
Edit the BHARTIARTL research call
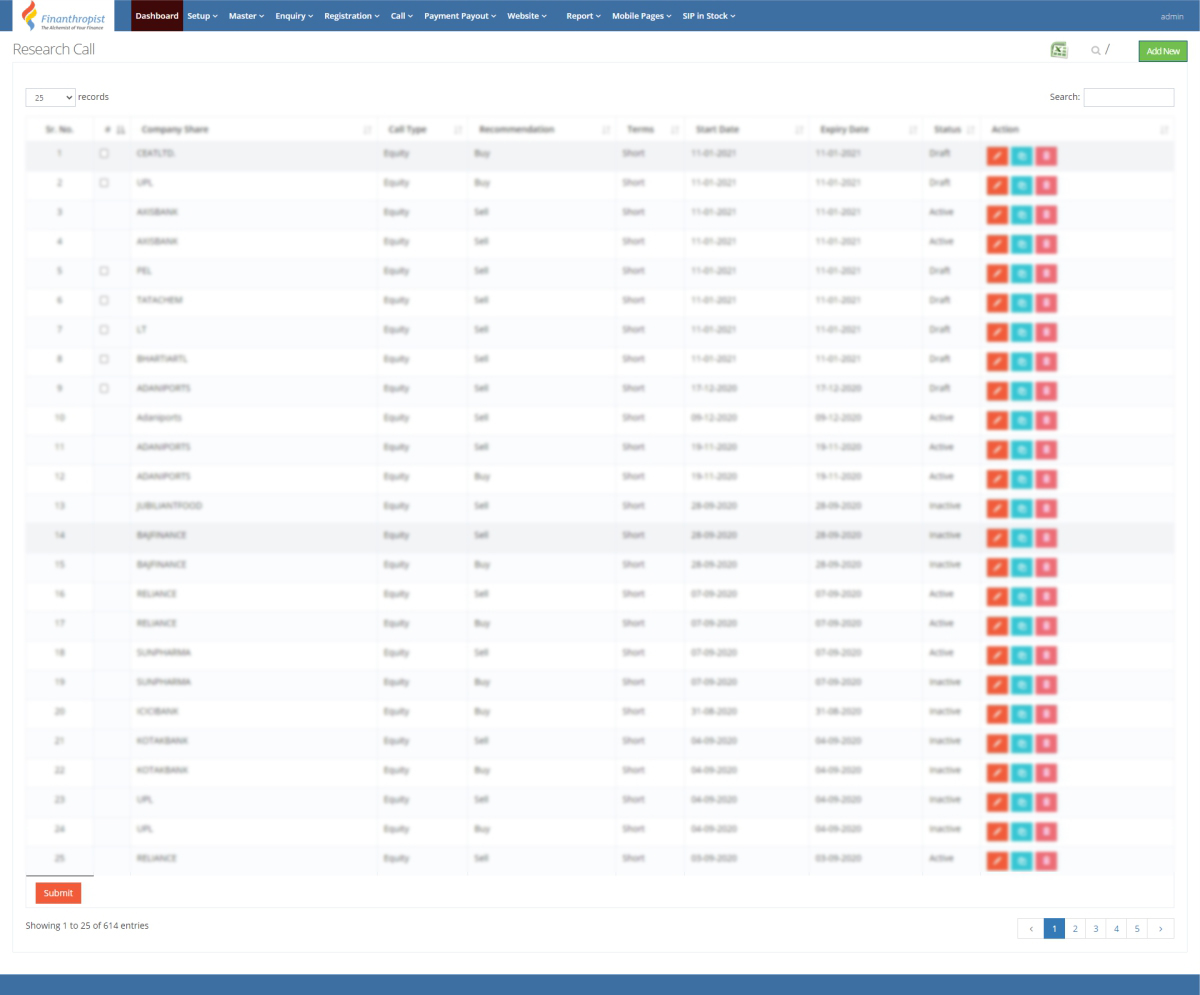(997, 361)
